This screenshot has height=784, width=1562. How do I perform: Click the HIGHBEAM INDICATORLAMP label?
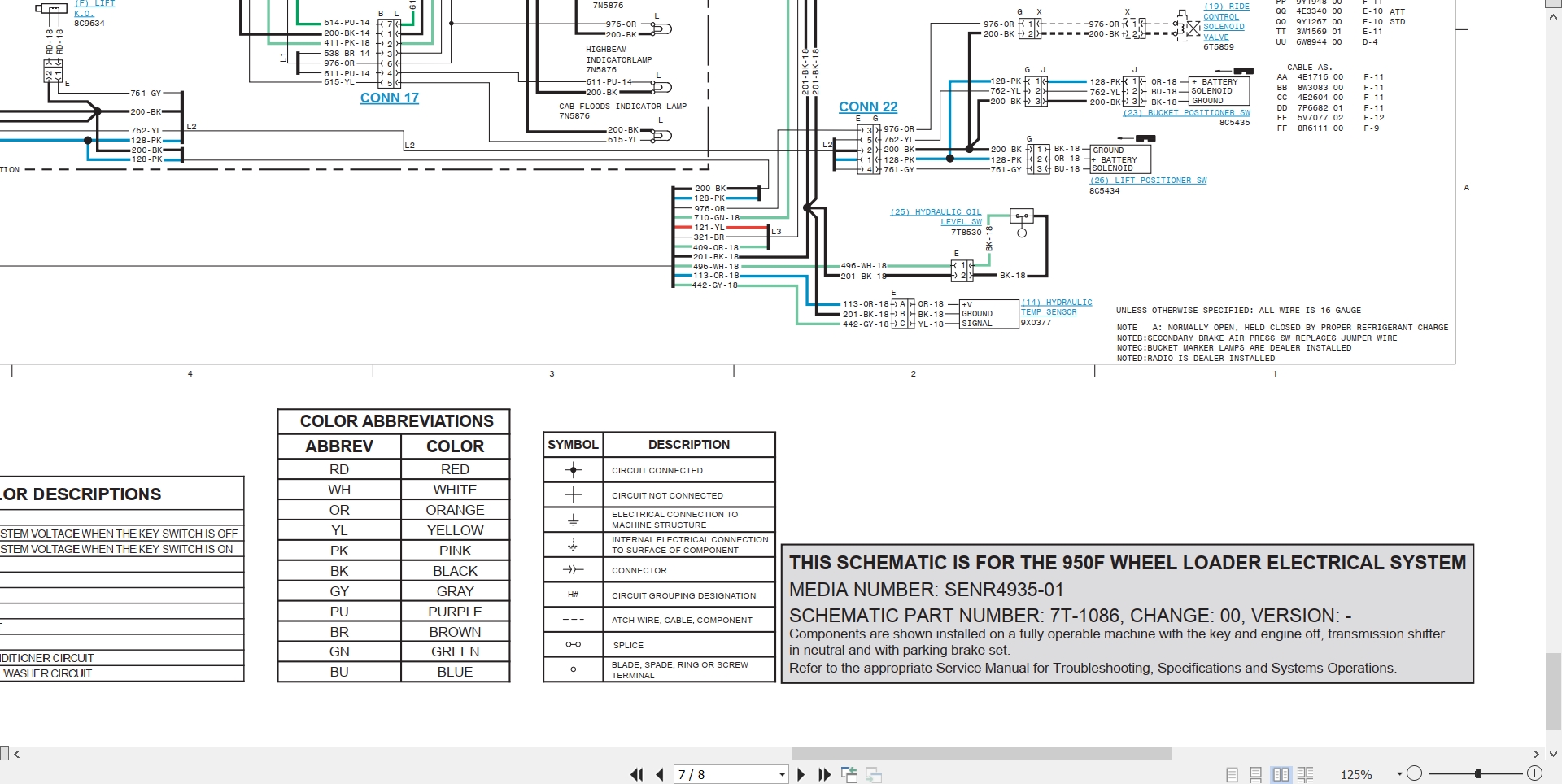coord(618,54)
